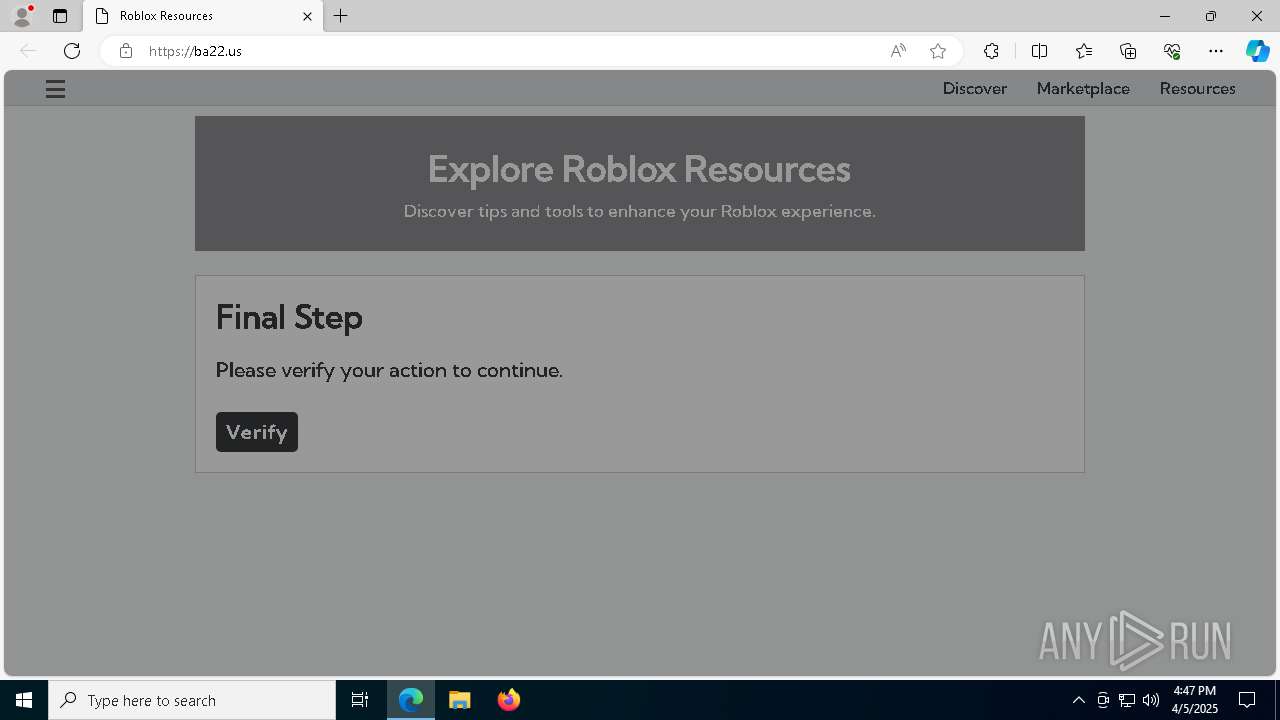Open the Copilot sidebar icon

1257,51
